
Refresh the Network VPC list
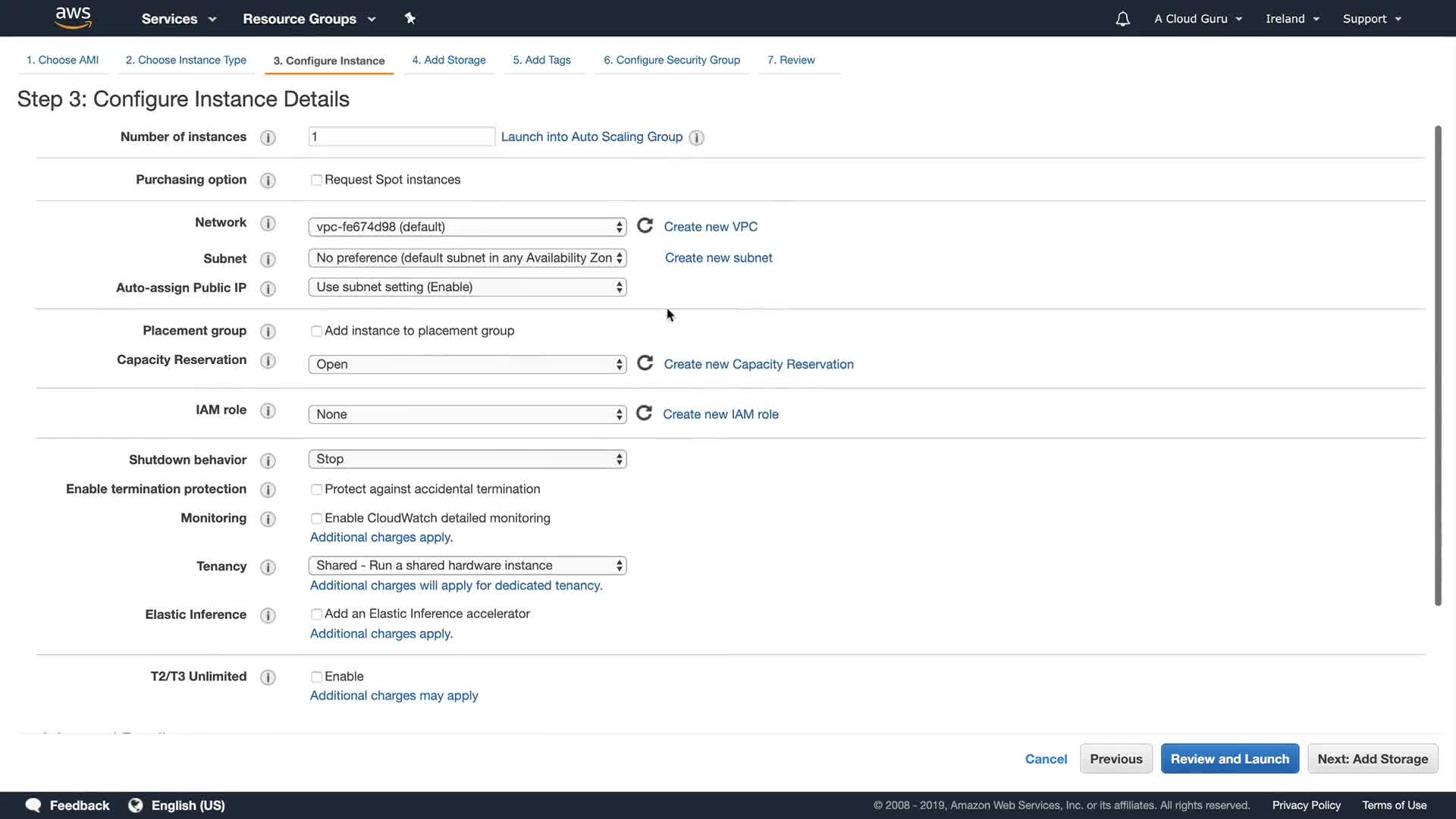[x=645, y=226]
